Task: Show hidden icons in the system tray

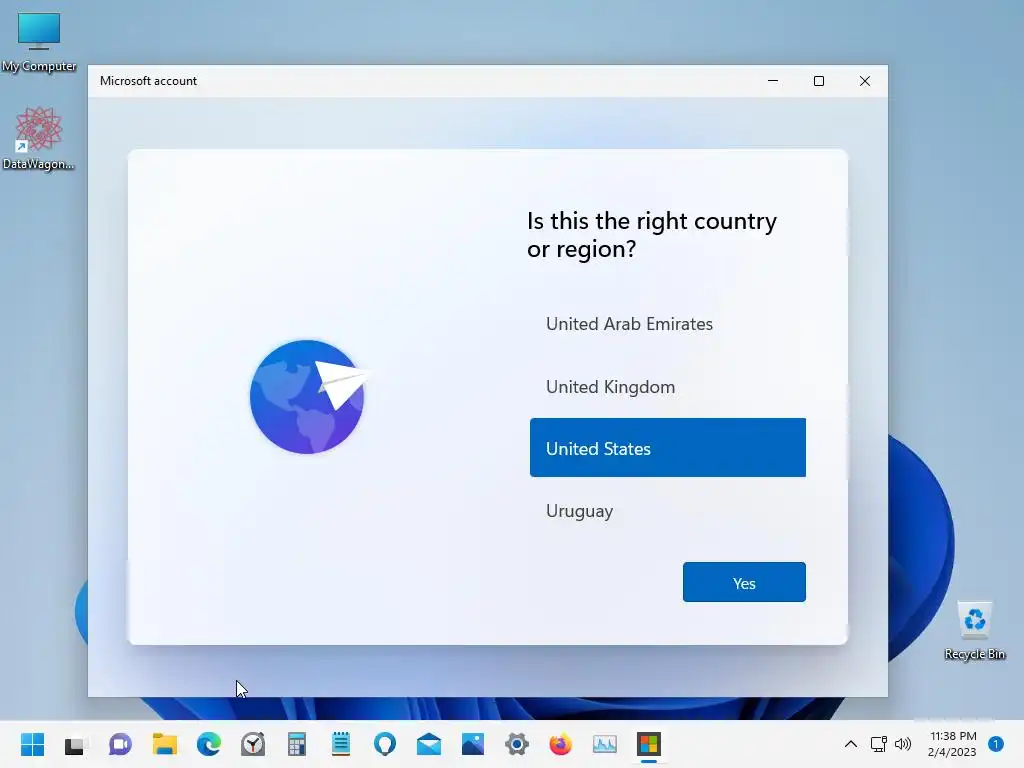Action: [x=851, y=744]
